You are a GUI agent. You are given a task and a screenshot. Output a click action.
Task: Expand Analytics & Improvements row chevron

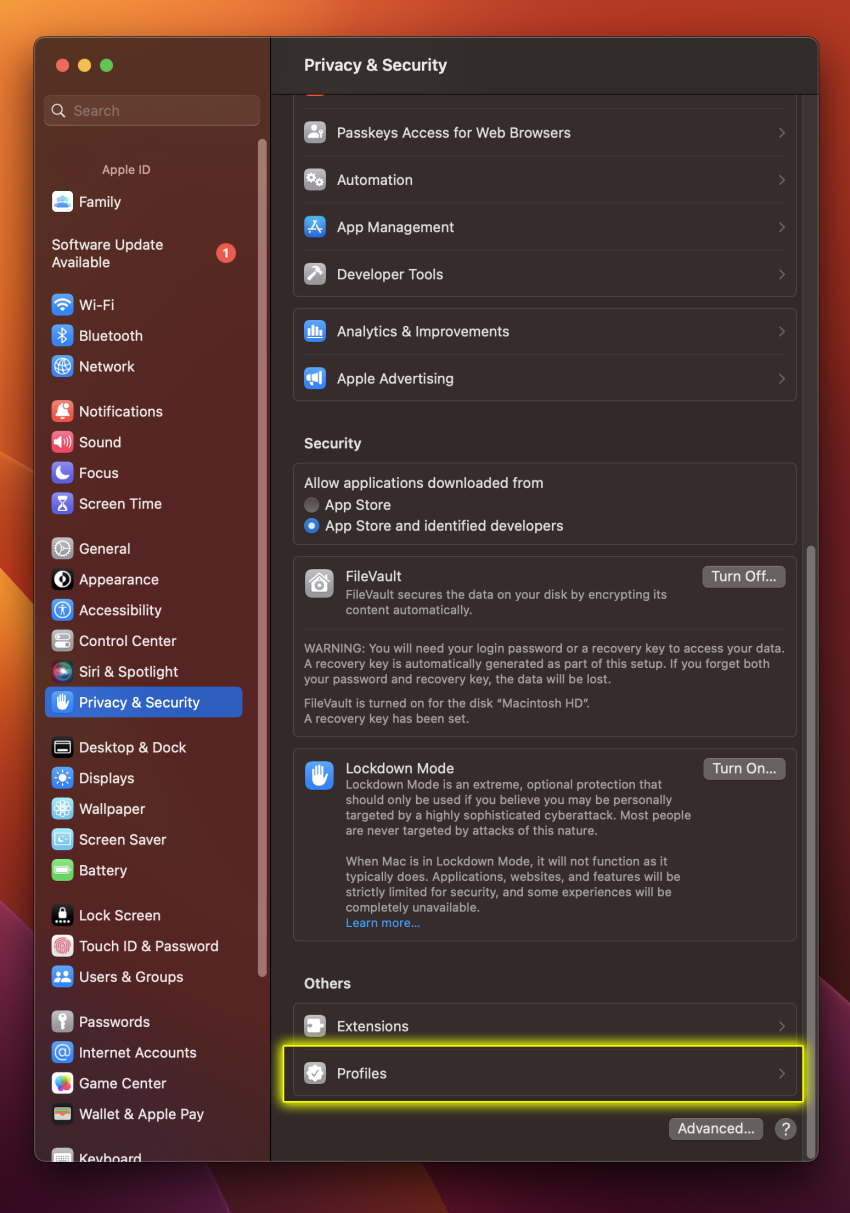click(782, 332)
